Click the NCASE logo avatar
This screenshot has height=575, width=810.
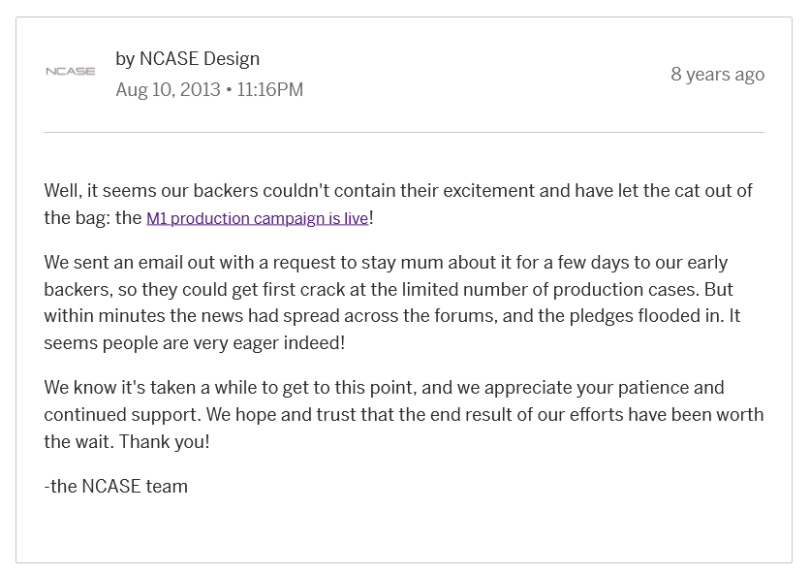click(x=70, y=74)
